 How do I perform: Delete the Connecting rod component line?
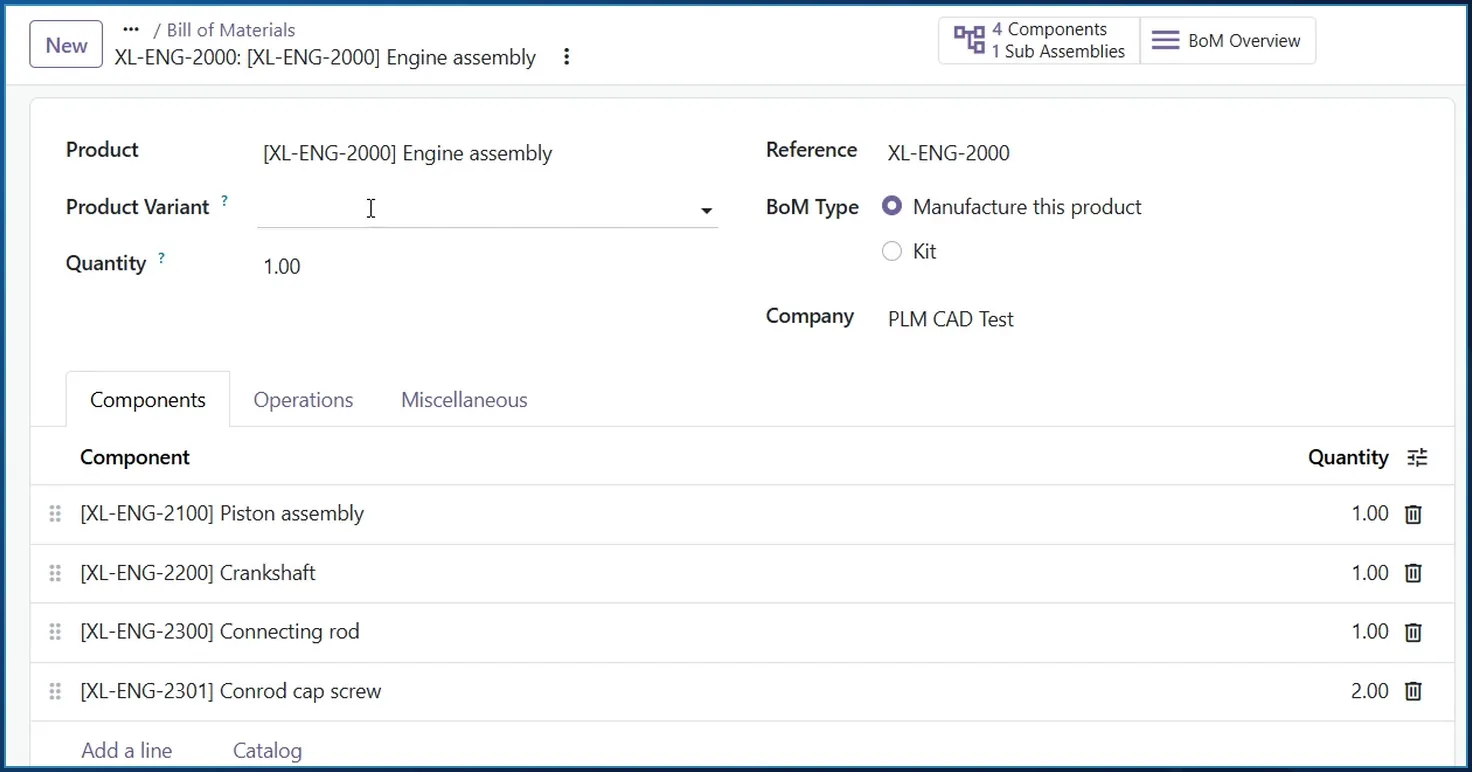click(x=1413, y=632)
